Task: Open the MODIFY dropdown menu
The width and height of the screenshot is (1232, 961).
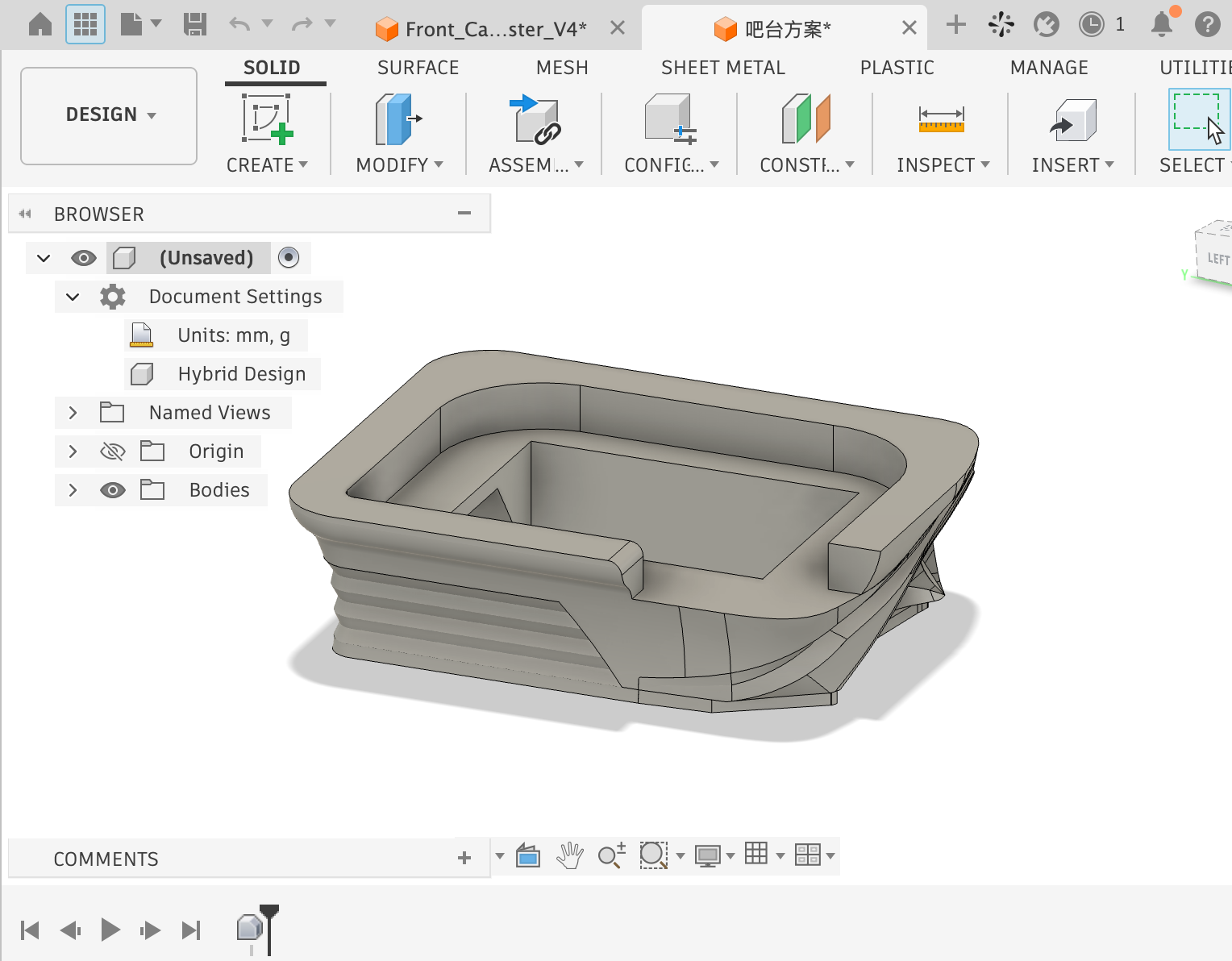Action: [x=399, y=165]
